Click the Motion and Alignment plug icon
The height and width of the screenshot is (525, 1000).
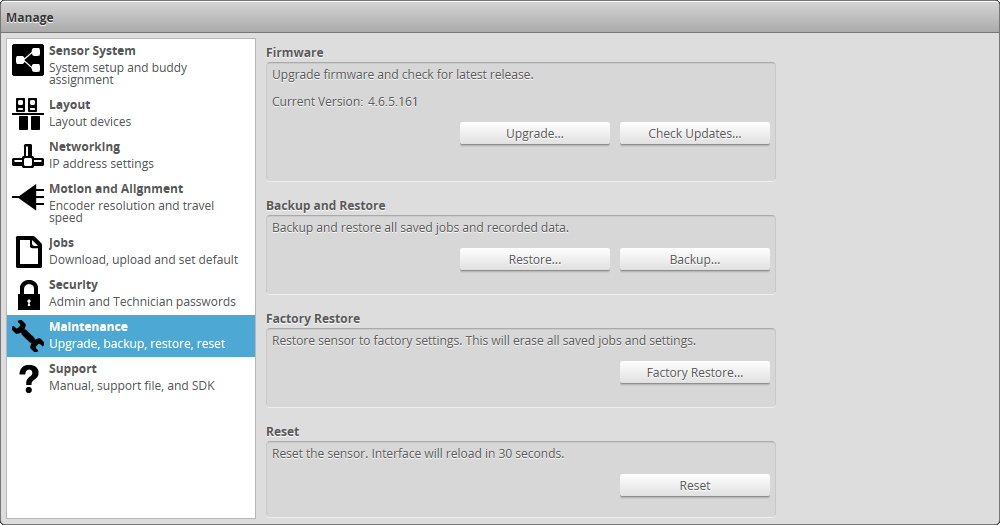pos(28,197)
